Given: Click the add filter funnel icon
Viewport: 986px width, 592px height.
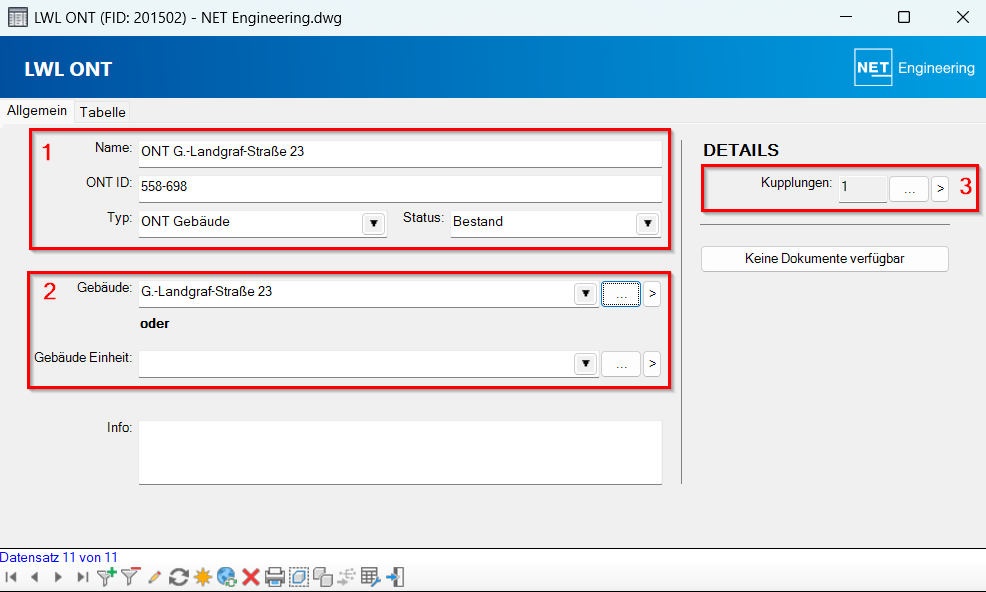Looking at the screenshot, I should tap(106, 577).
